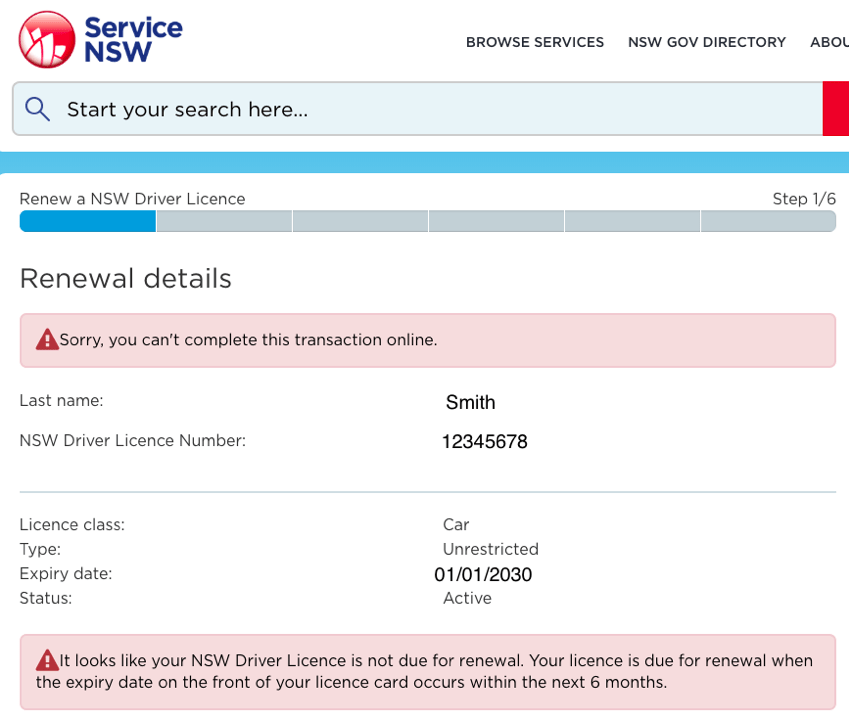Viewport: 849px width, 720px height.
Task: Click the warning icon in the renewal notice
Action: point(47,660)
